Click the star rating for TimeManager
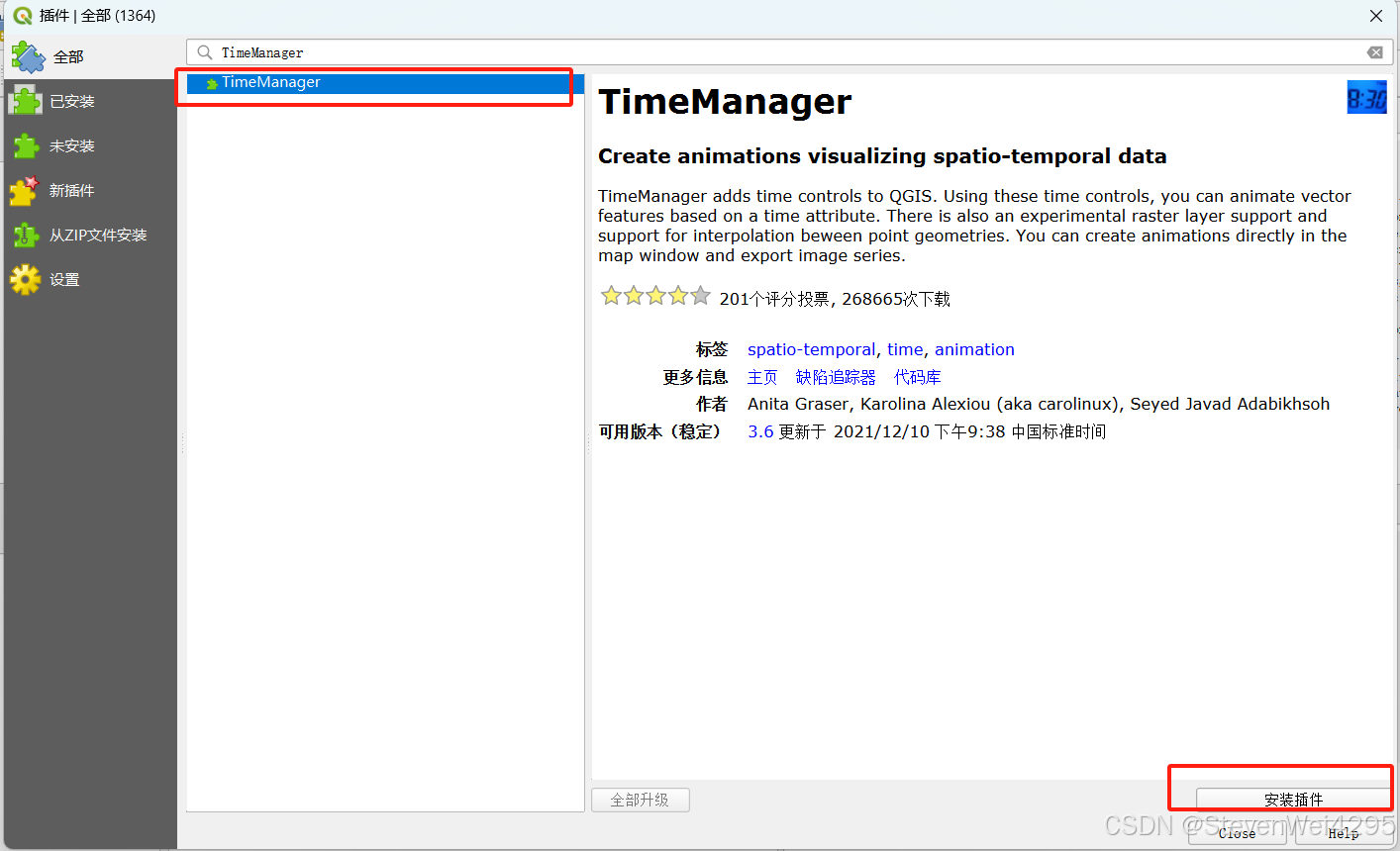The width and height of the screenshot is (1400, 851). [655, 296]
